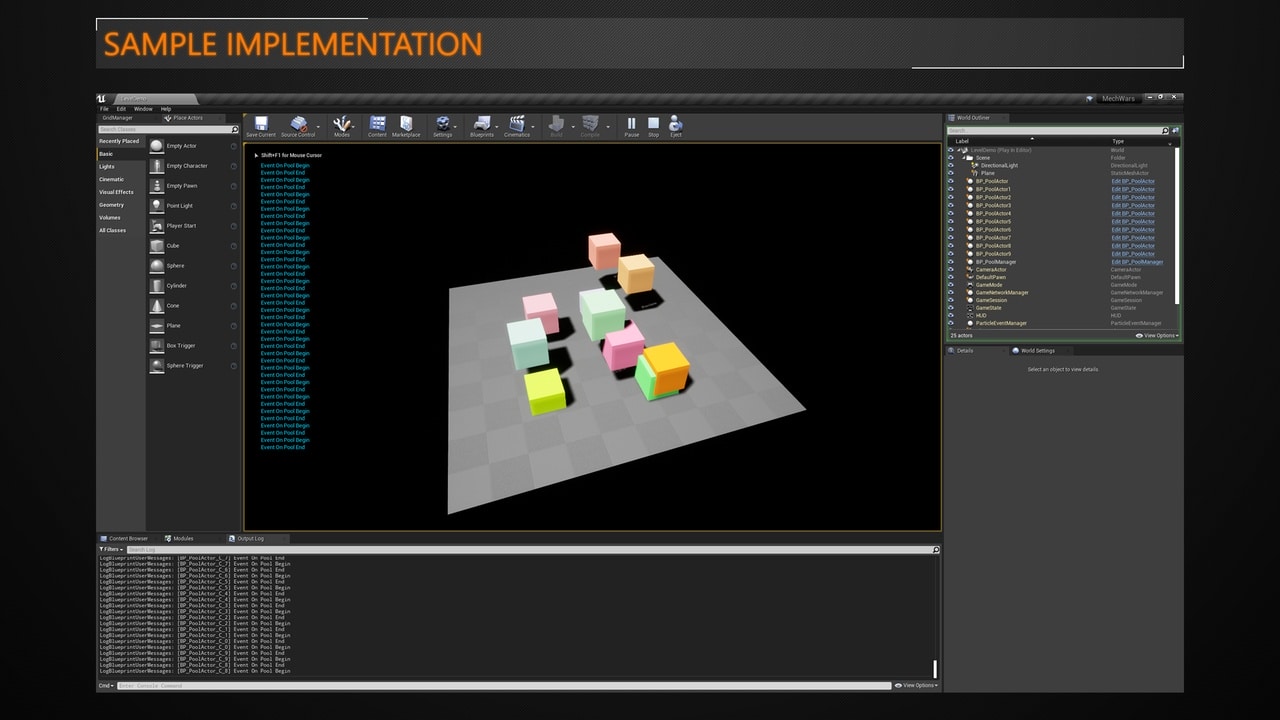Open the File menu
This screenshot has width=1280, height=720.
[104, 109]
